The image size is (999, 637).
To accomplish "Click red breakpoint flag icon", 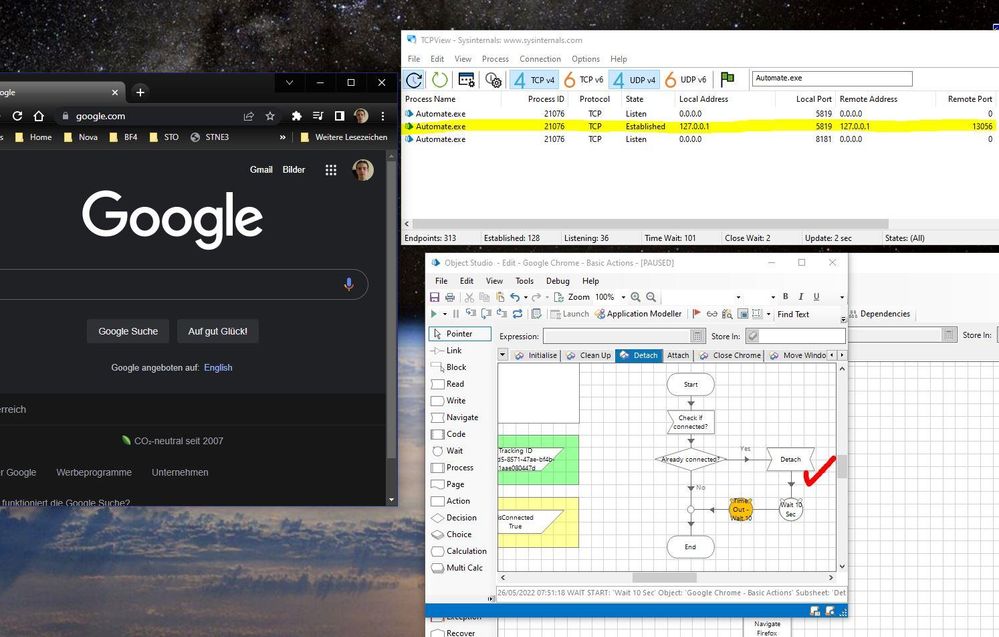I will coord(696,313).
